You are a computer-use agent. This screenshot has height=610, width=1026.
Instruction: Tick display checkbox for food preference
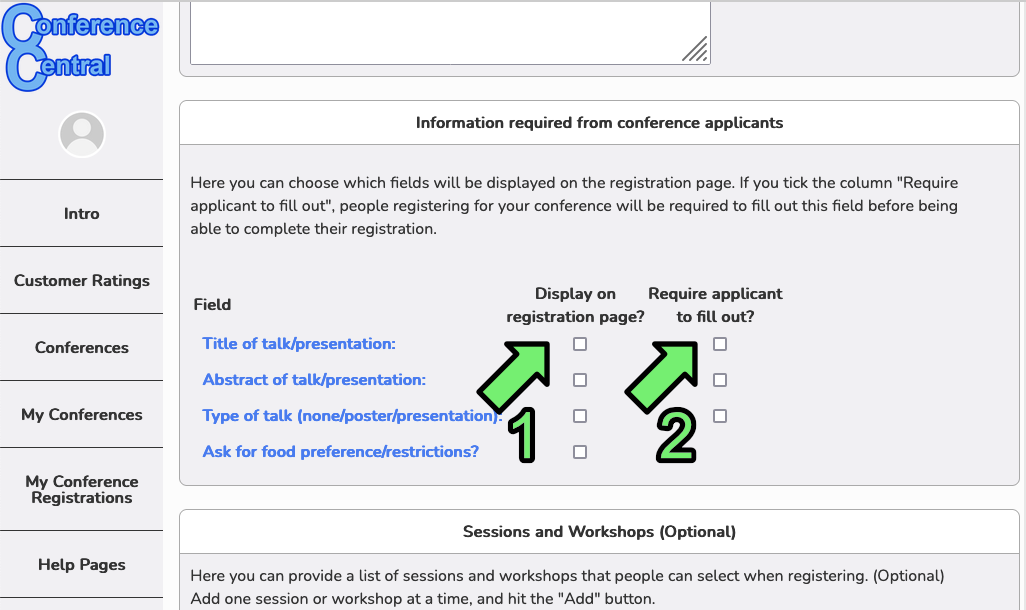click(580, 452)
